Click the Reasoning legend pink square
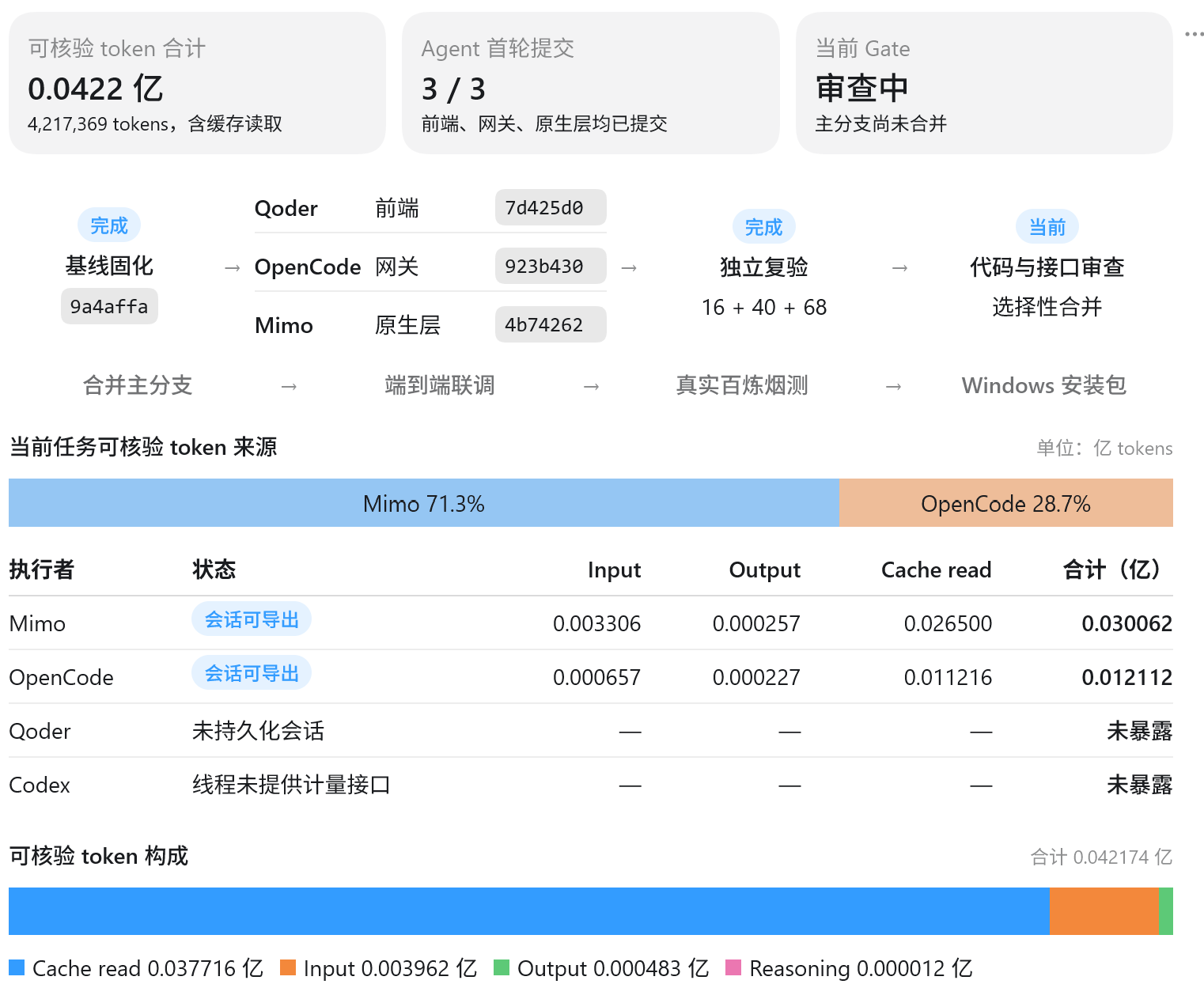This screenshot has width=1204, height=1003. (x=733, y=967)
